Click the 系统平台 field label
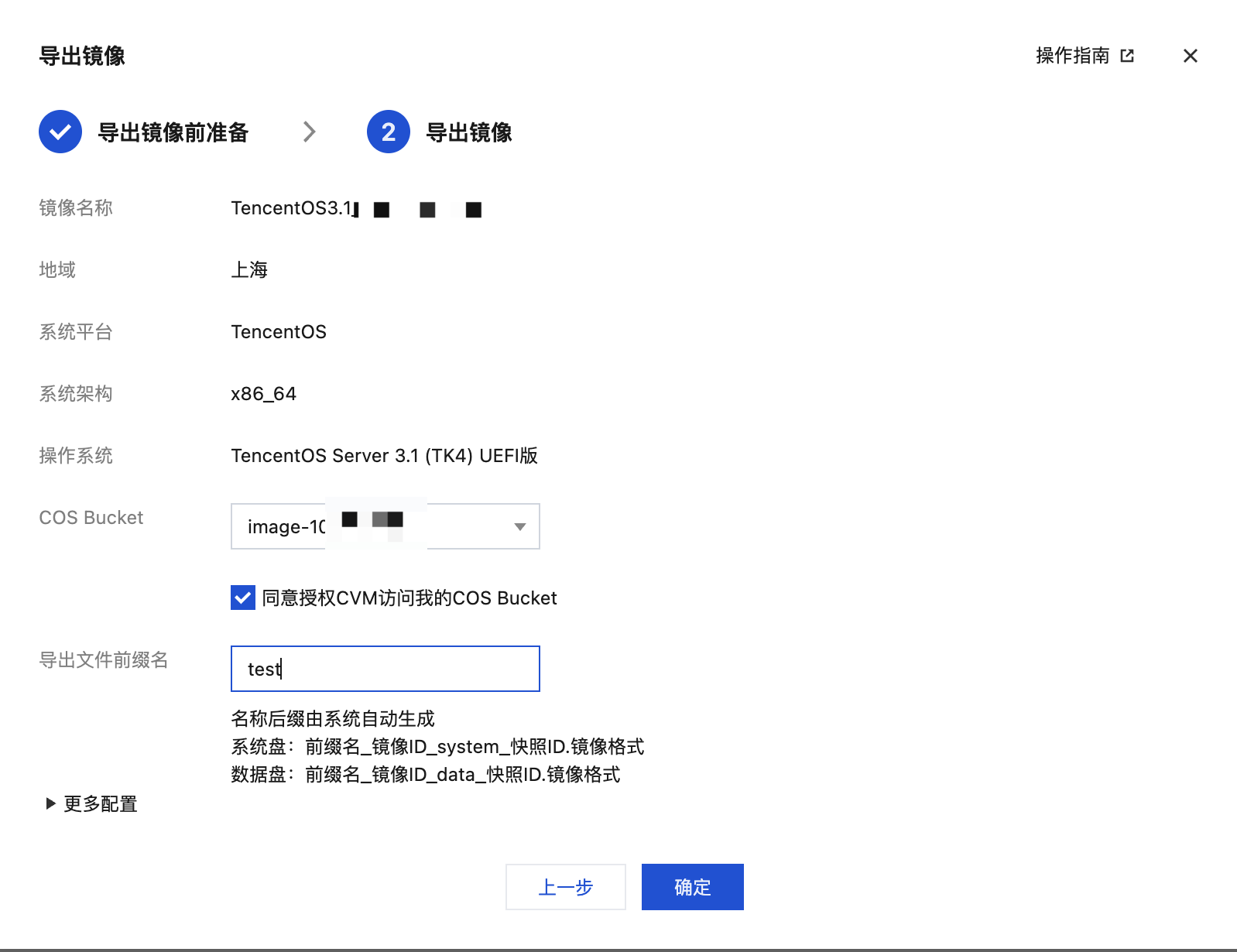1237x952 pixels. [x=76, y=331]
